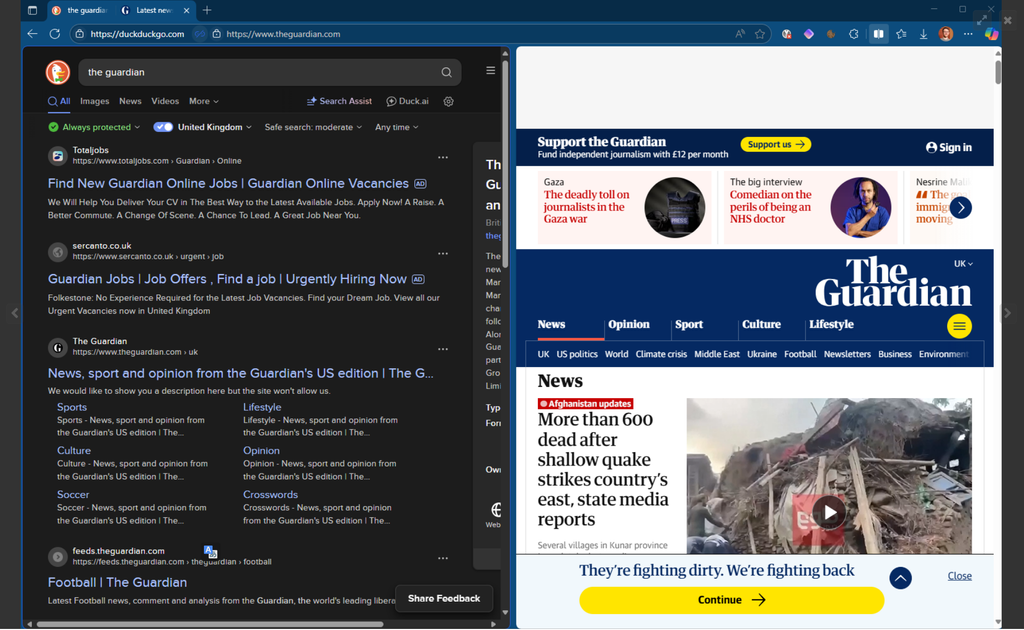This screenshot has height=630, width=1024.
Task: Open the DuckDuckGo hamburger menu
Action: tap(490, 71)
